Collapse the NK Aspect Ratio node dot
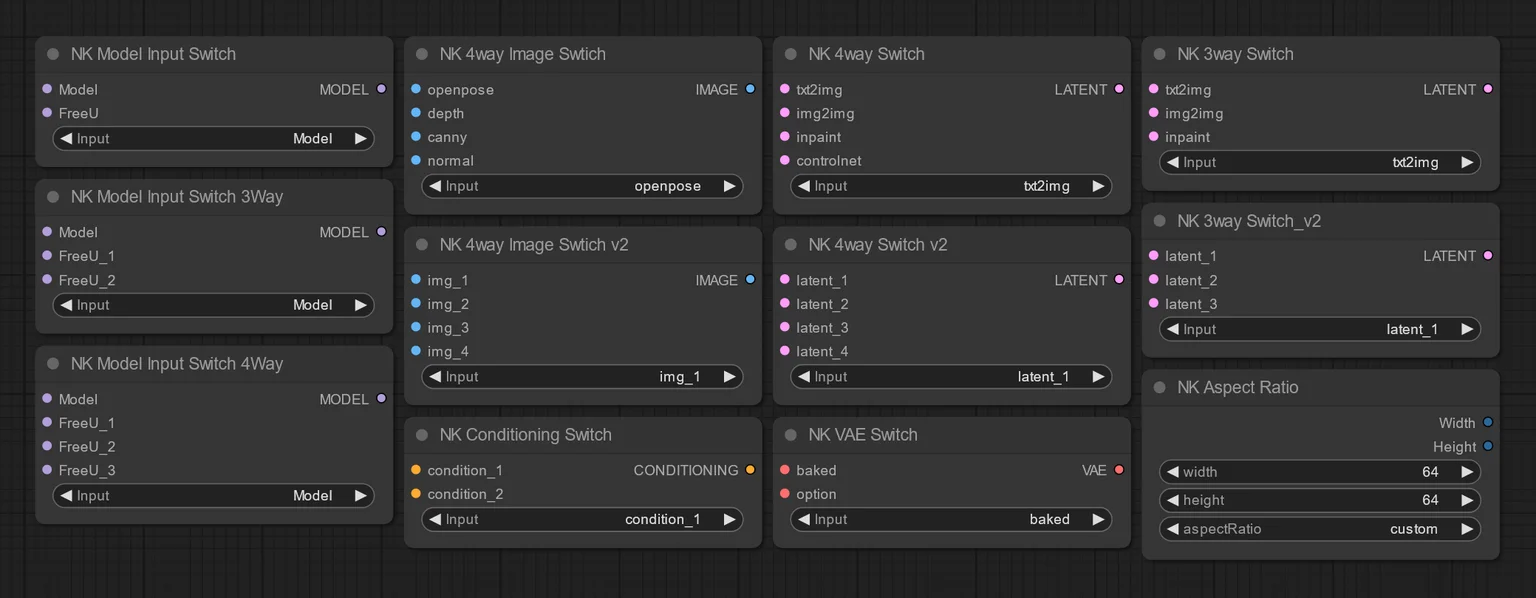1536x598 pixels. tap(1160, 388)
